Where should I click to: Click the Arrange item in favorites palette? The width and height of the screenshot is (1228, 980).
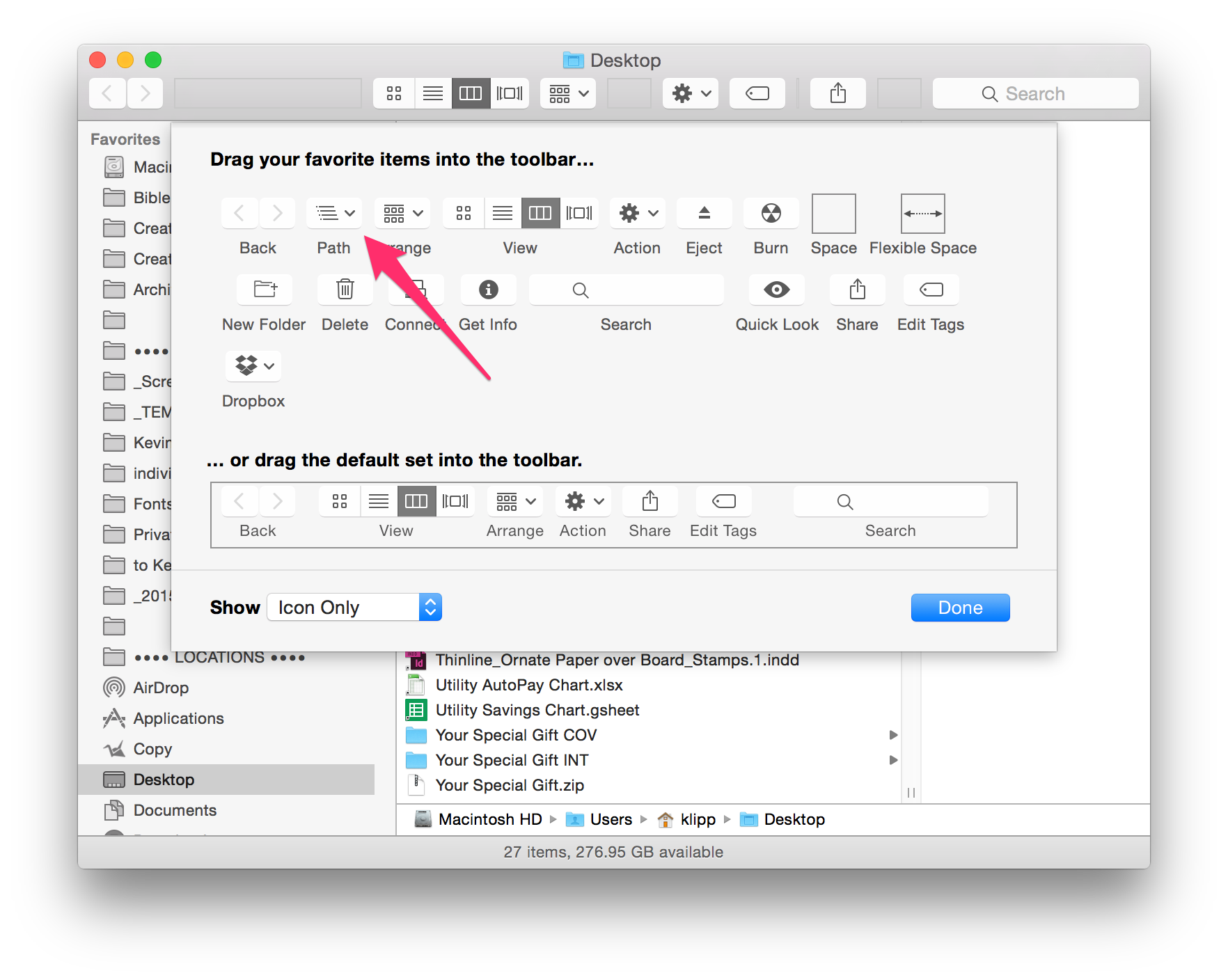coord(402,213)
